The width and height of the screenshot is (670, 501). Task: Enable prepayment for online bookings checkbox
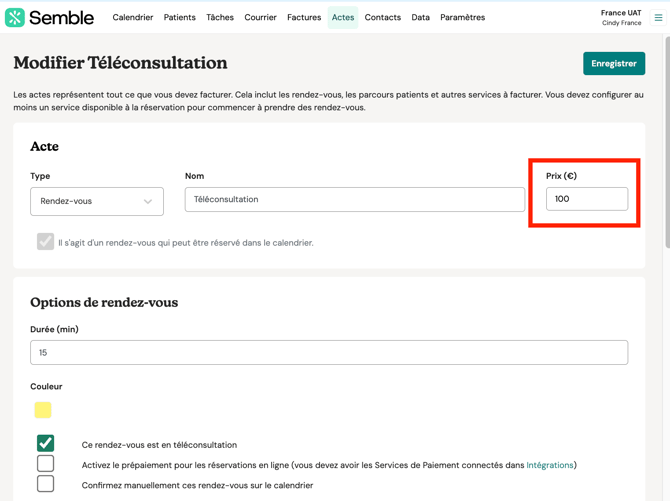46,464
